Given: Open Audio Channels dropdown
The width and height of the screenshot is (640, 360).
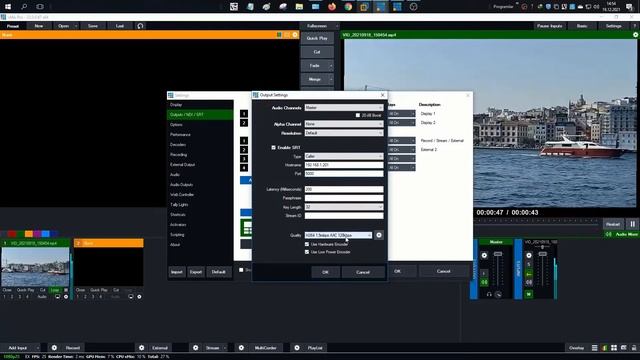Looking at the screenshot, I should coord(344,107).
